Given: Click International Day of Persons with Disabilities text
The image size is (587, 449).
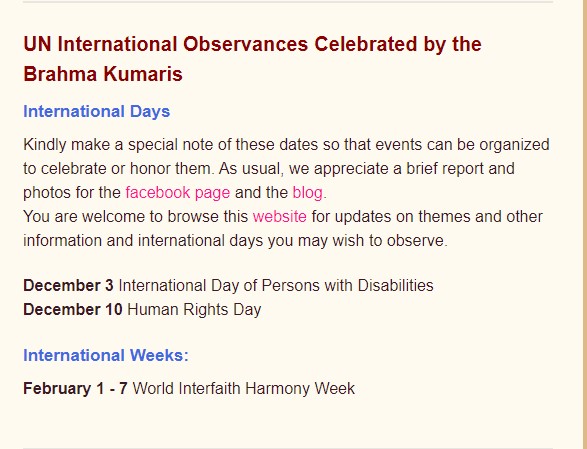Looking at the screenshot, I should tap(276, 285).
